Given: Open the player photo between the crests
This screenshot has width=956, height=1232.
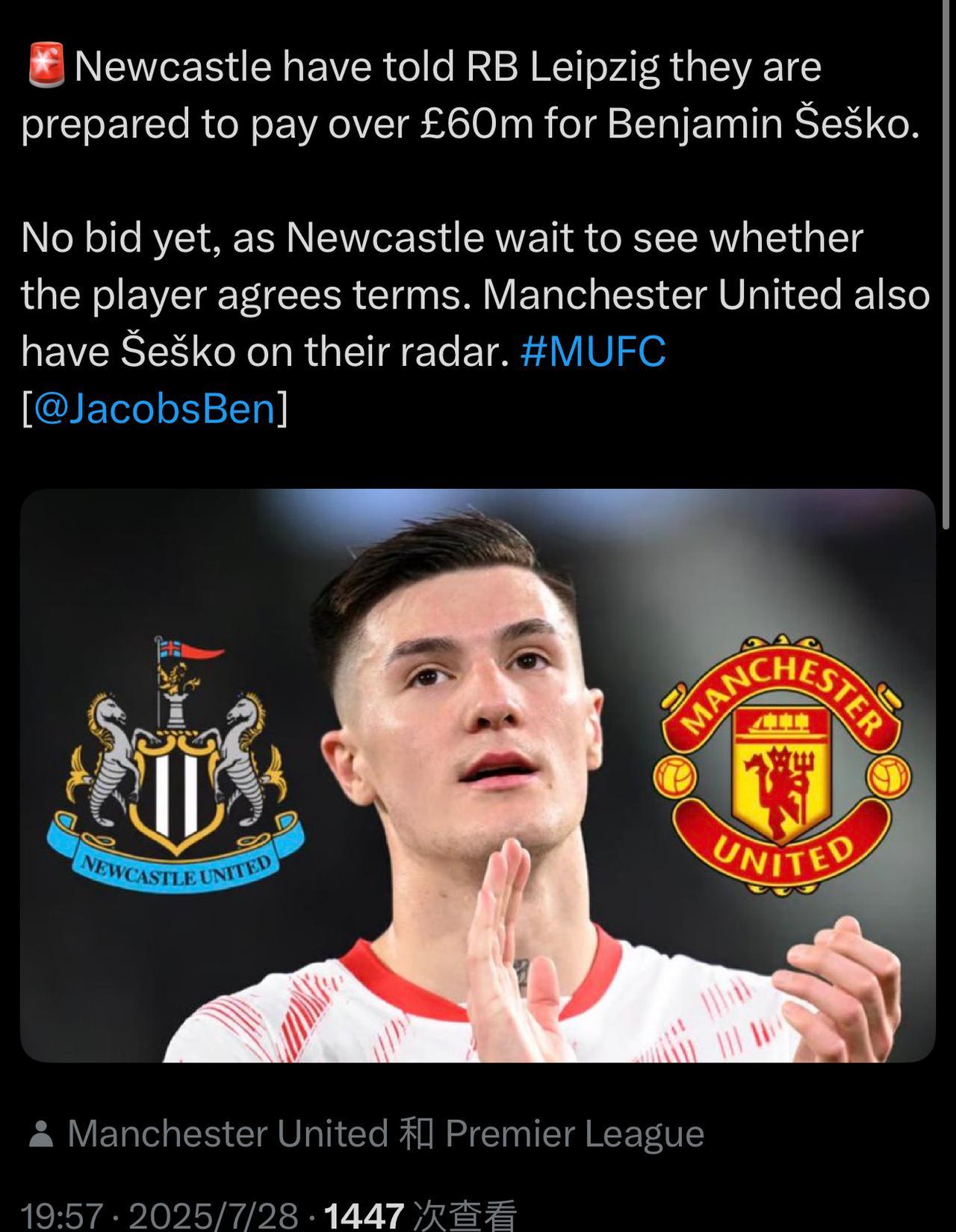Looking at the screenshot, I should [x=478, y=777].
